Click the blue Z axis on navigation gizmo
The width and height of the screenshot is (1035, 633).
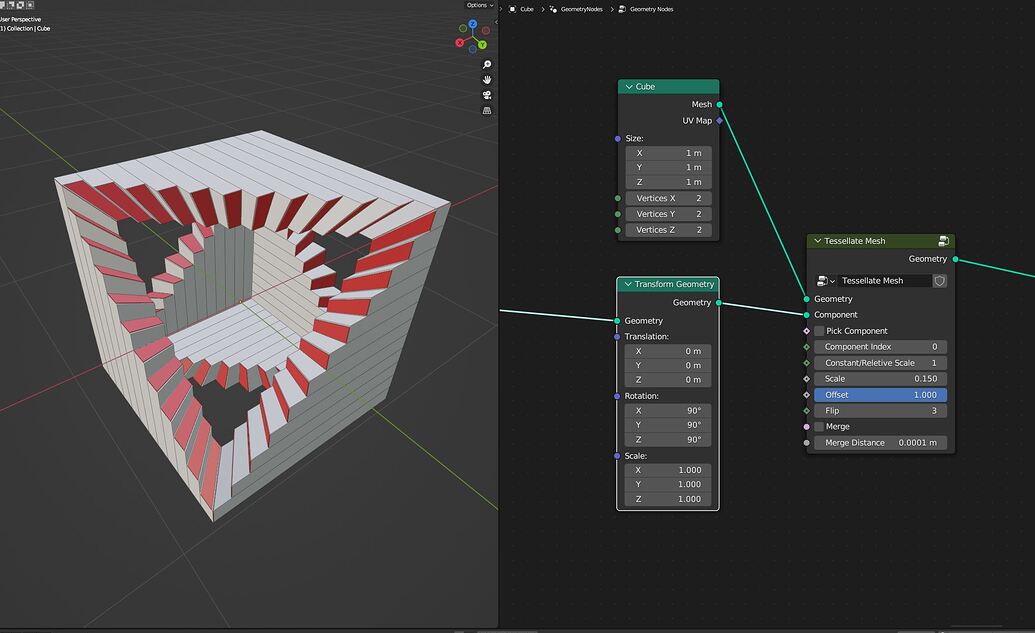473,24
